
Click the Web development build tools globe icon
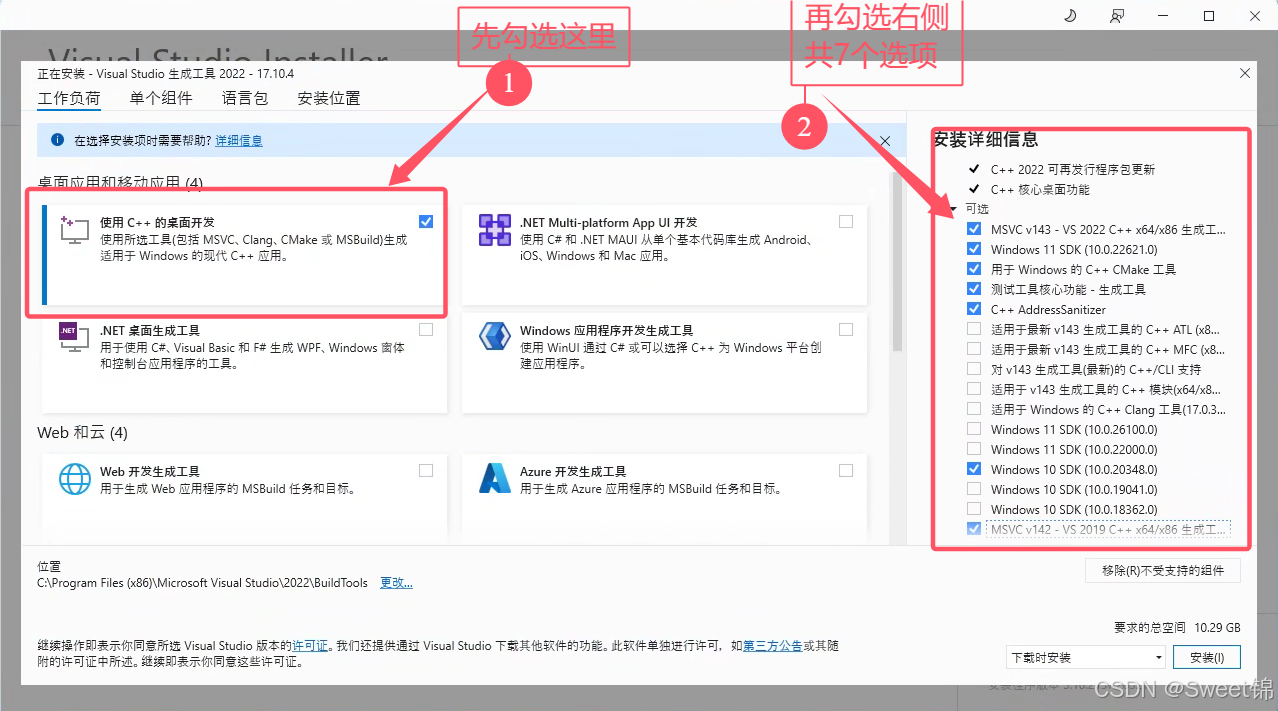click(x=74, y=479)
